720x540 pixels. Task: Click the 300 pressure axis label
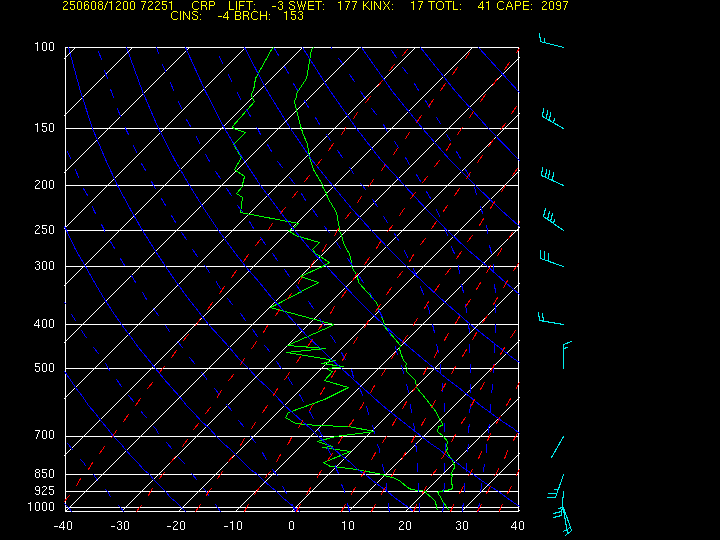[45, 266]
